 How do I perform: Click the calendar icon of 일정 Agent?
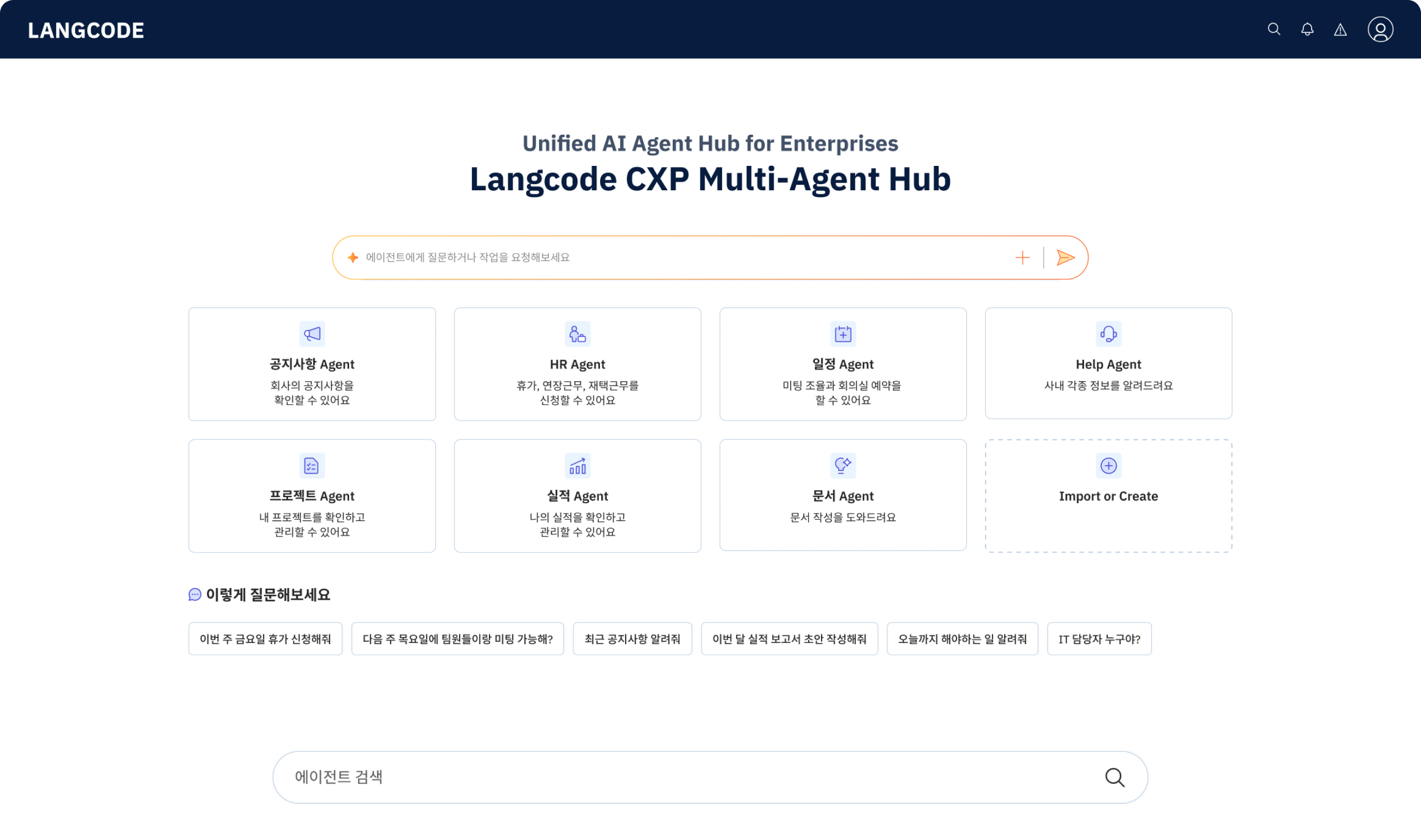843,334
